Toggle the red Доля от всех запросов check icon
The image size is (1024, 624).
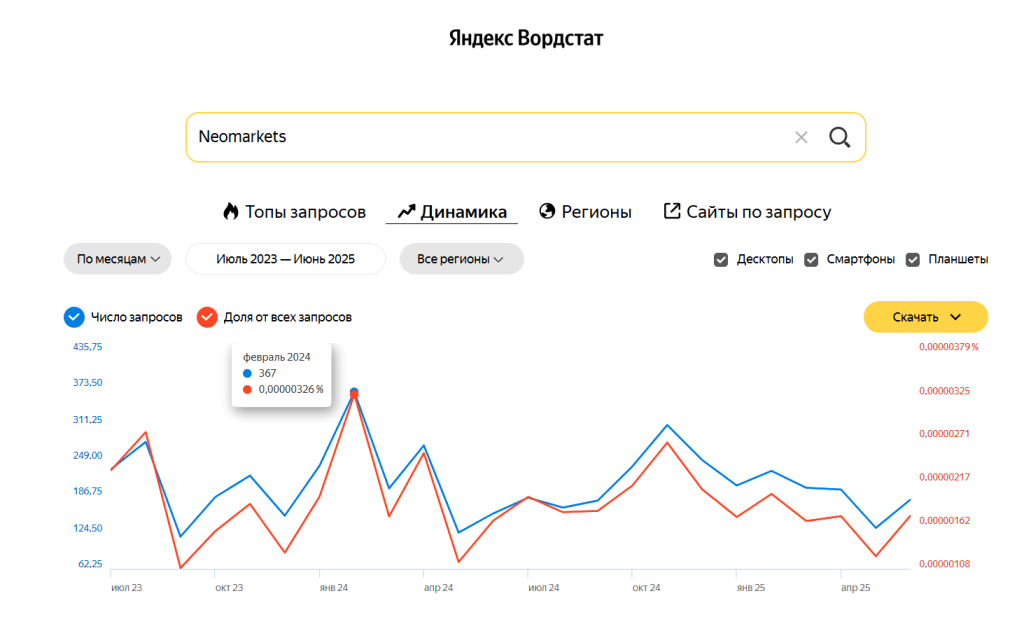pos(207,317)
